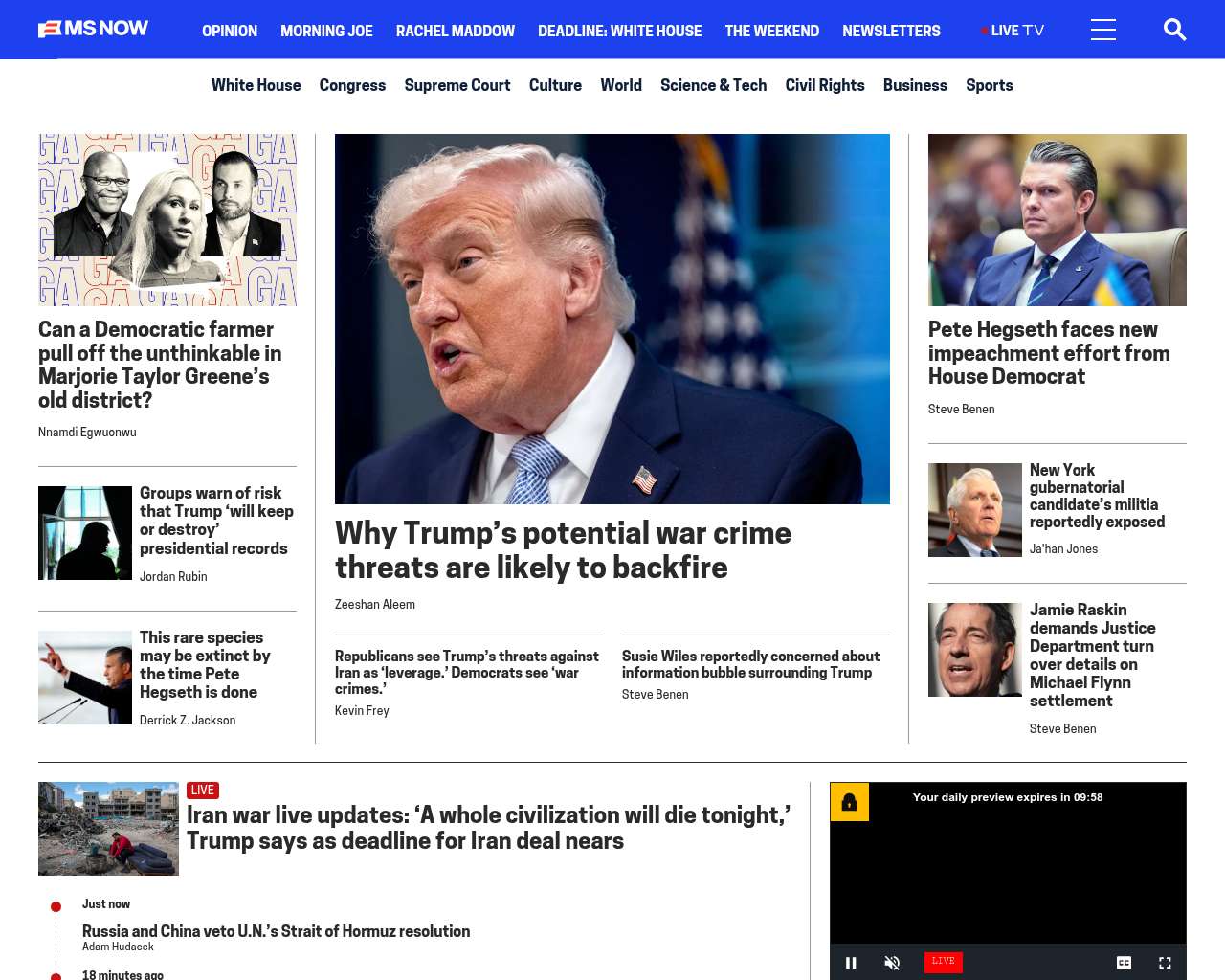Open the New York gubernatorial candidate thumbnail
The width and height of the screenshot is (1225, 980).
click(975, 510)
